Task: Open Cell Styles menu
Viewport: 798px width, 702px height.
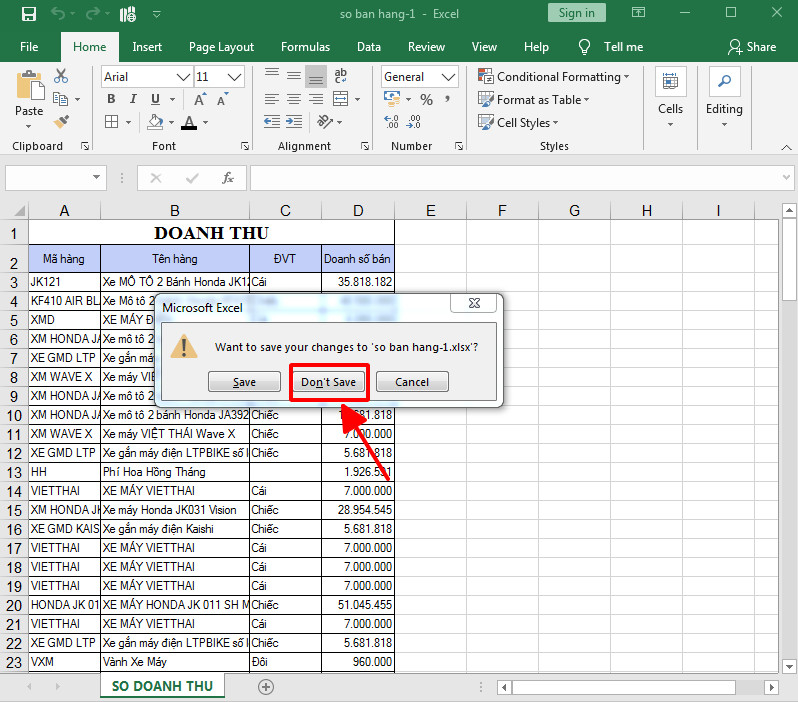Action: tap(518, 122)
